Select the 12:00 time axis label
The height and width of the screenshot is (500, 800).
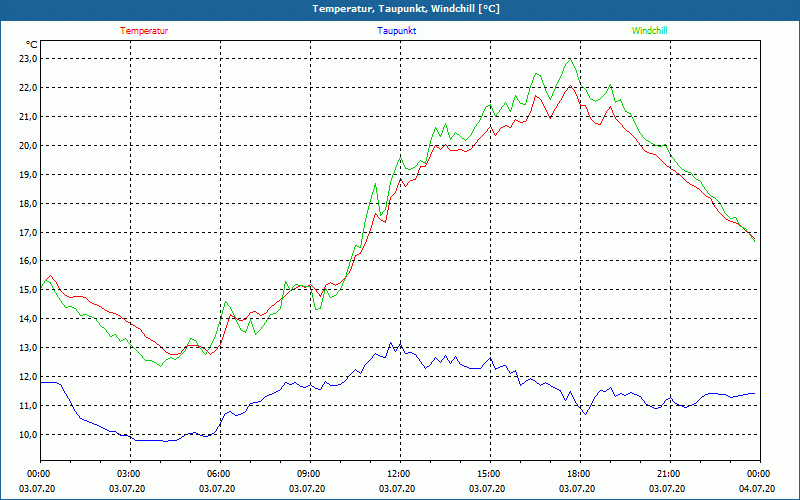pos(399,474)
